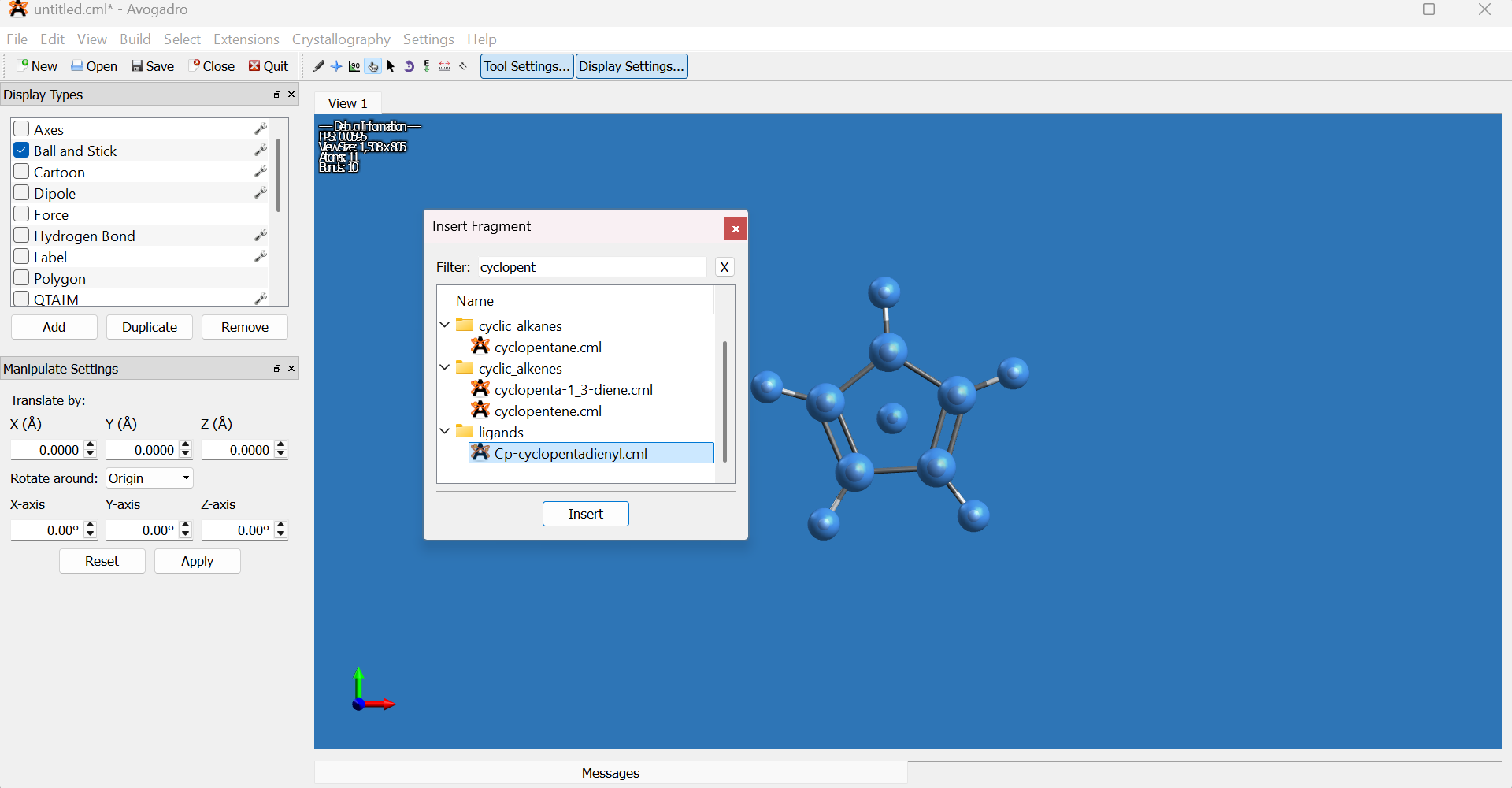
Task: Close the Display Types dock panel
Action: tap(292, 95)
